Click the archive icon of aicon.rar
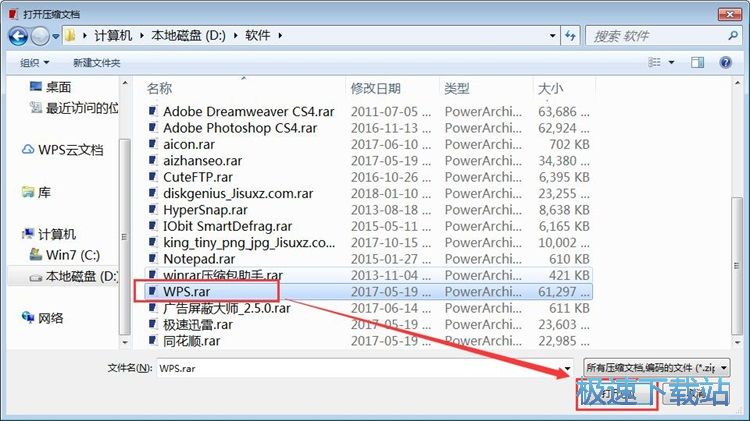The image size is (750, 421). [x=153, y=144]
